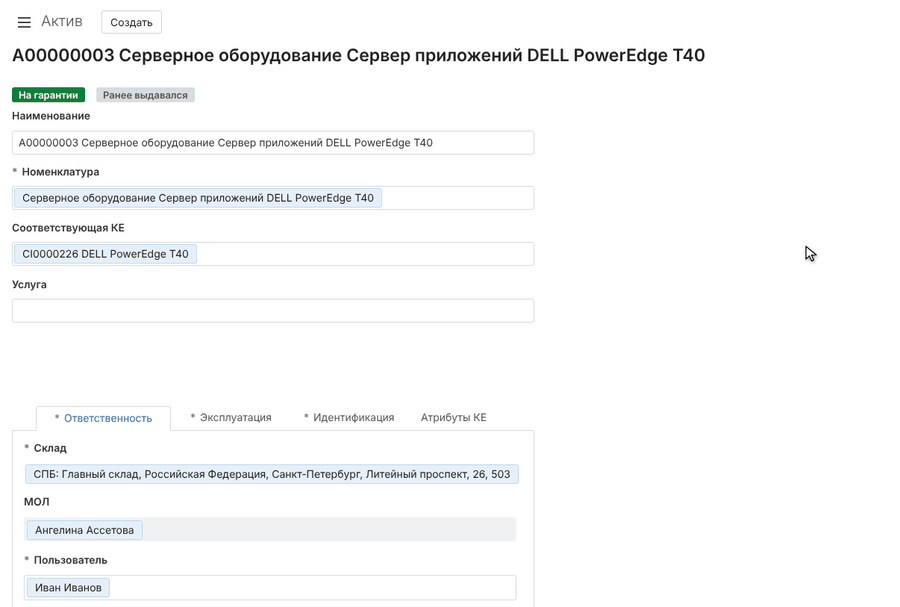900x607 pixels.
Task: Open the CI0000226 DELL PowerEdge T40 tag
Action: click(106, 254)
